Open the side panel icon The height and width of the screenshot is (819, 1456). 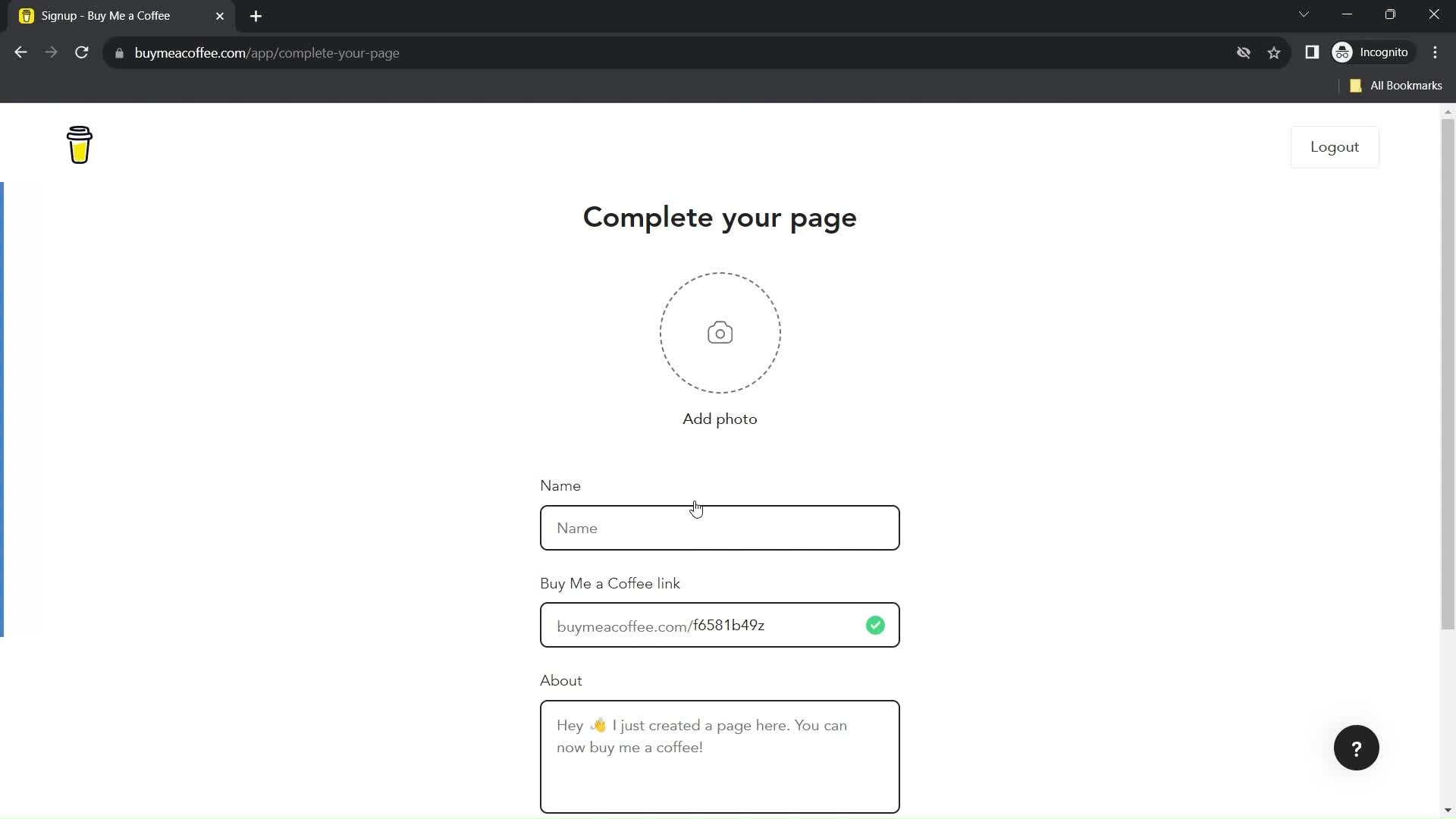pos(1312,52)
